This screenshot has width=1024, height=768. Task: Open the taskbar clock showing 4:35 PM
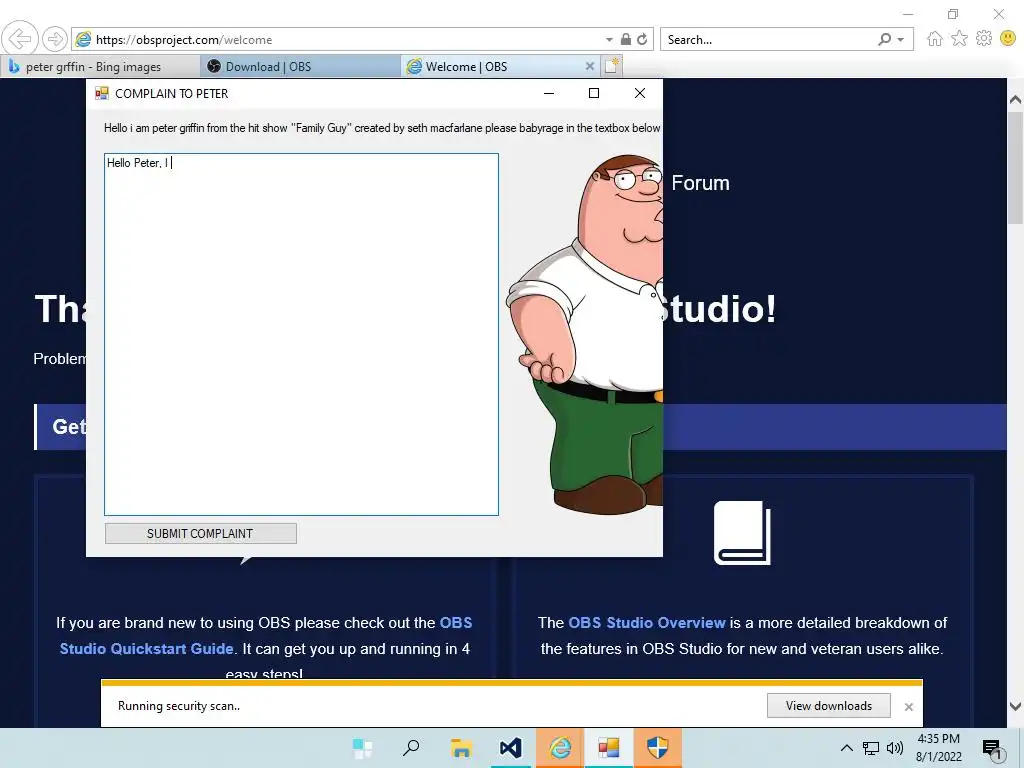pos(939,748)
